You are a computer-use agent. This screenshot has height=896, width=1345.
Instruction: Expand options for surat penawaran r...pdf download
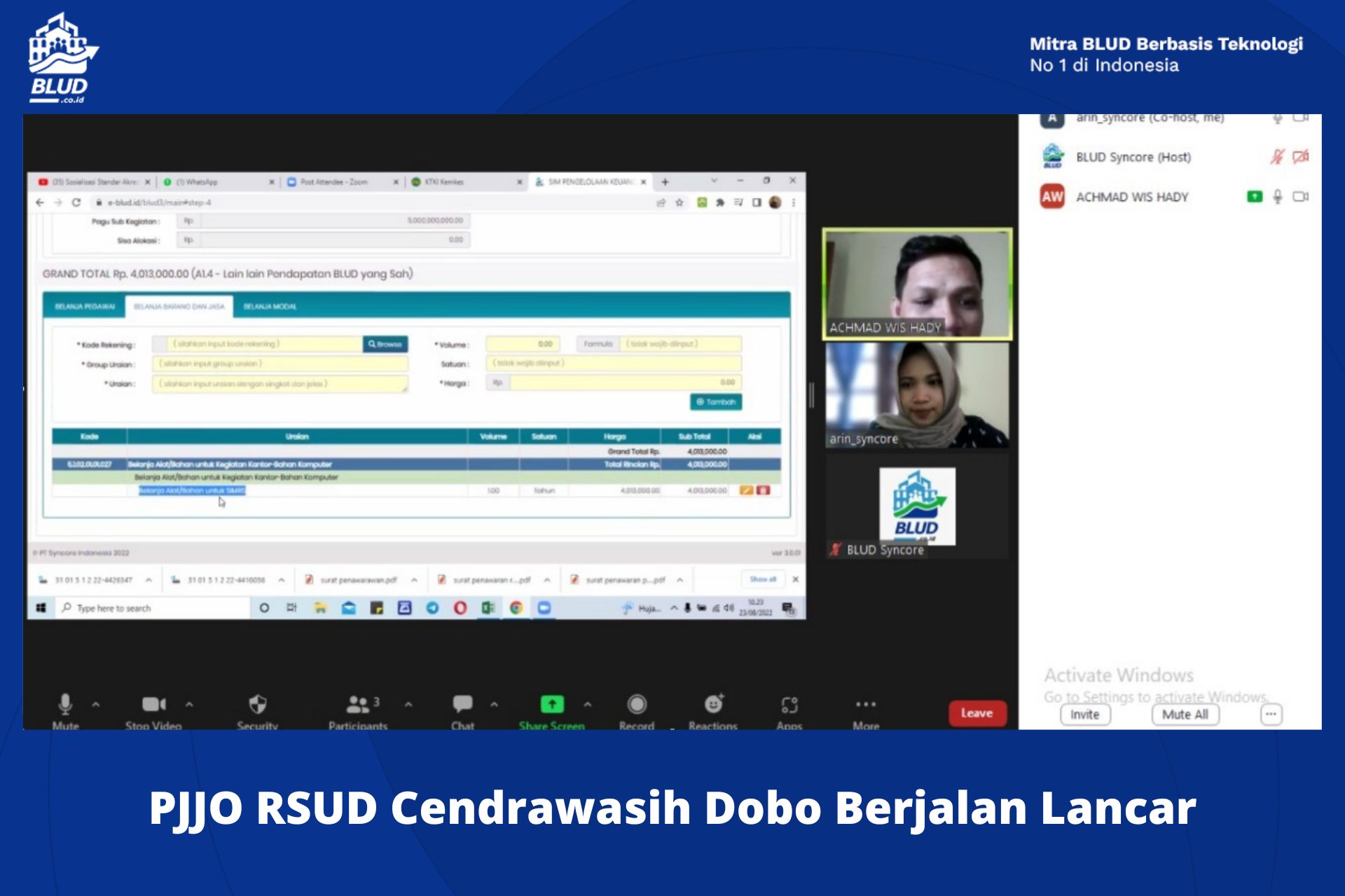[547, 580]
